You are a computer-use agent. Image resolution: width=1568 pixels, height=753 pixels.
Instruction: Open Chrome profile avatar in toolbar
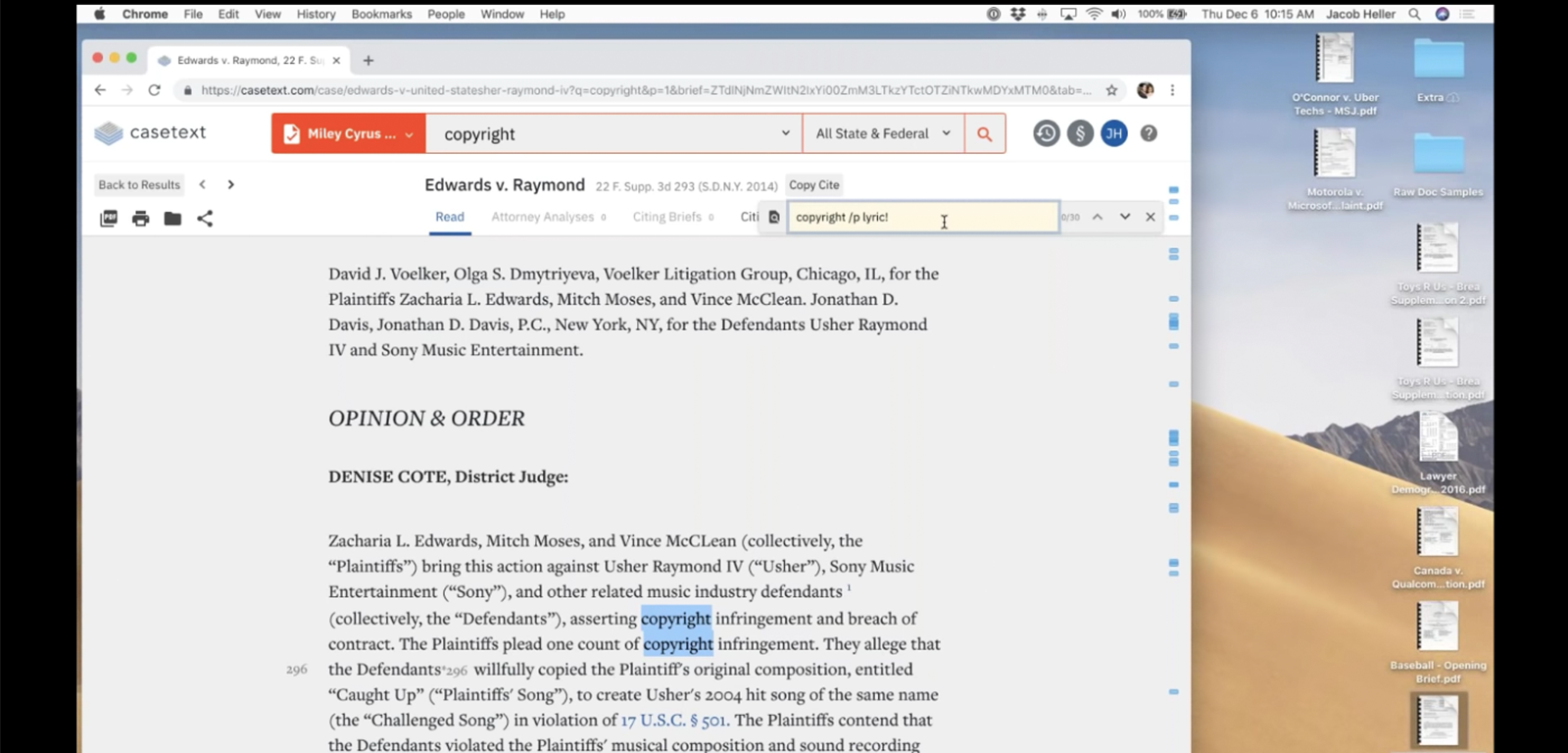tap(1145, 90)
